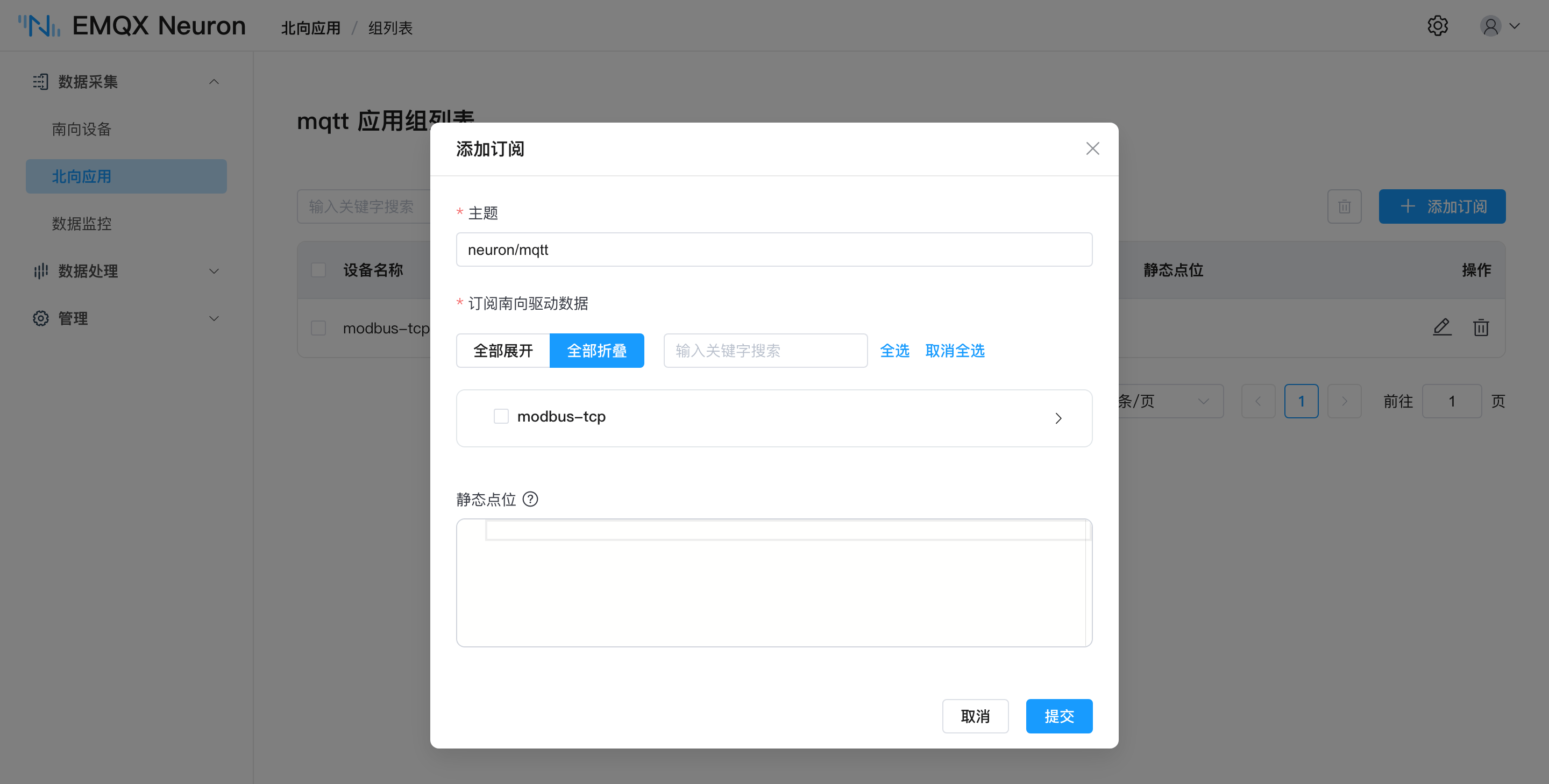This screenshot has width=1549, height=784.
Task: Submit the subscription with 提交
Action: click(x=1059, y=716)
